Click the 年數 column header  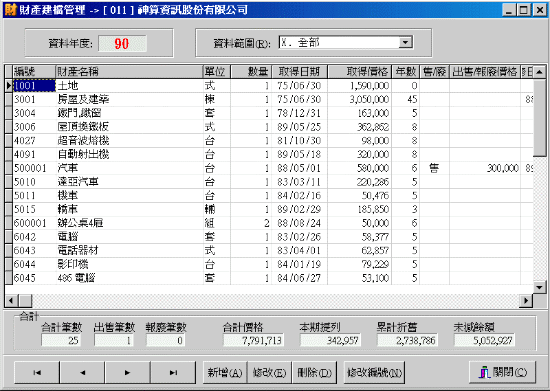point(405,72)
